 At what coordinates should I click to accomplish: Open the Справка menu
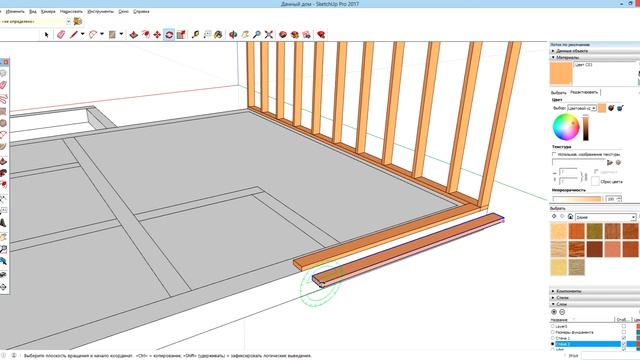[x=141, y=11]
